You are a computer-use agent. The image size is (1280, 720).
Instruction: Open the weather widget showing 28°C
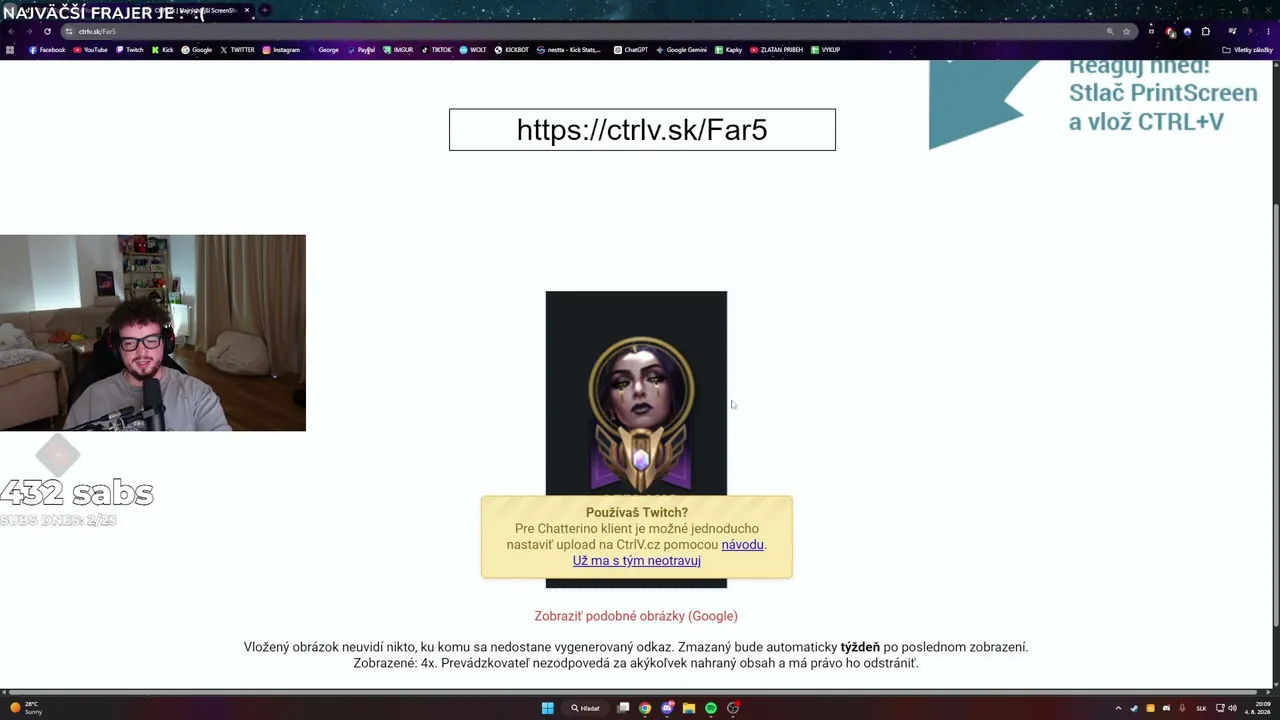pos(26,708)
